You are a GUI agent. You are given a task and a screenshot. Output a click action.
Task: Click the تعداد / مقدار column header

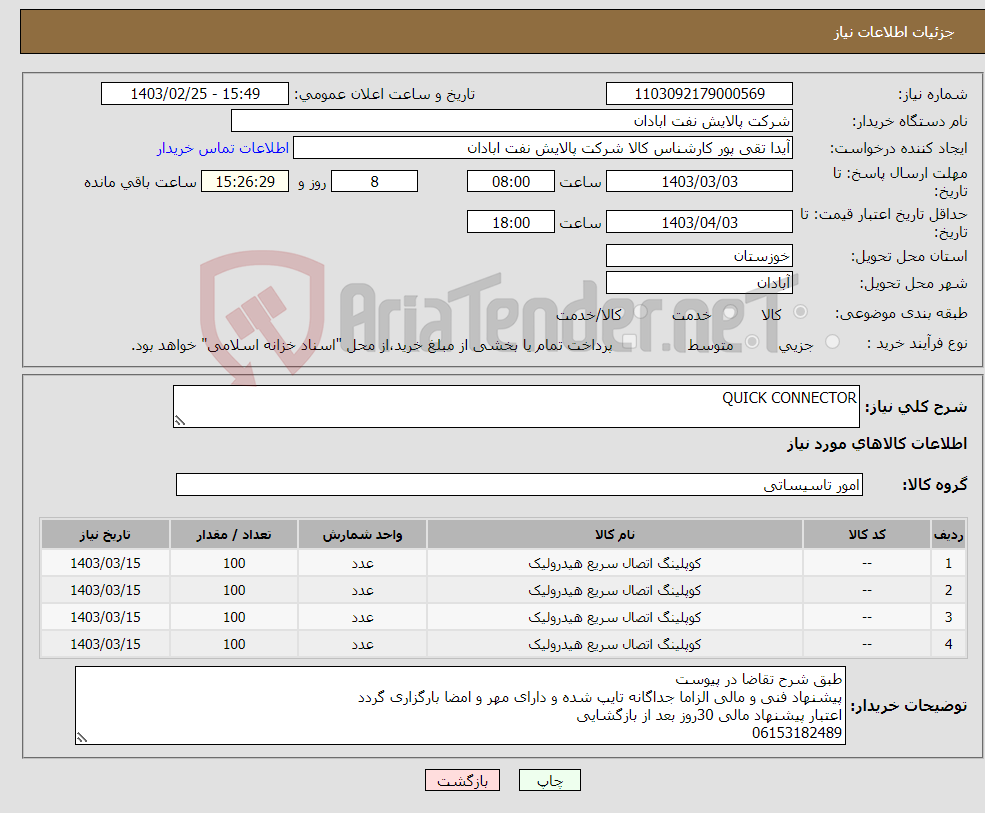(234, 535)
